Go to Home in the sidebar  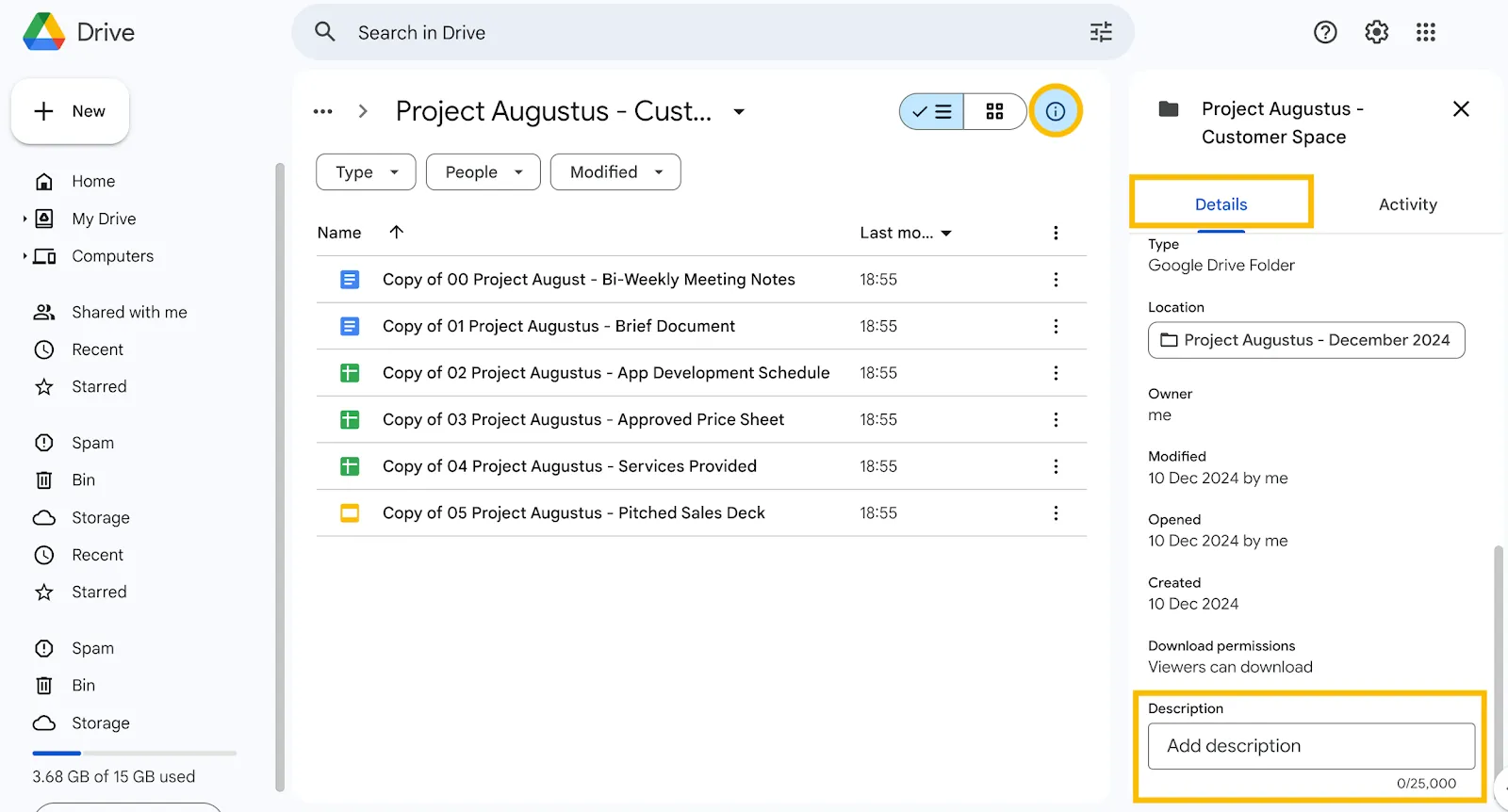pos(93,181)
